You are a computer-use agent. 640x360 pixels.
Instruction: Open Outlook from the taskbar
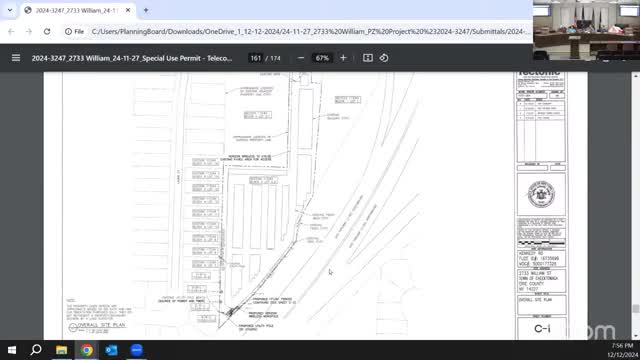111,350
